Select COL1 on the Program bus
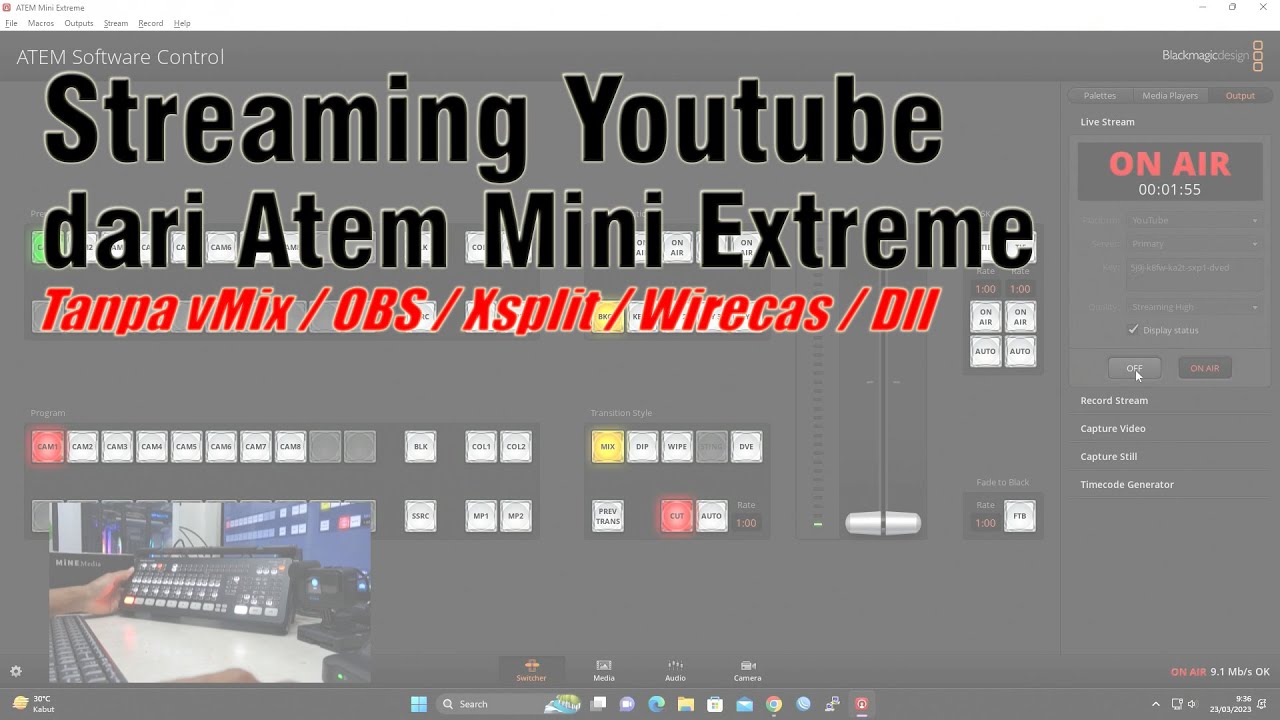 point(481,447)
